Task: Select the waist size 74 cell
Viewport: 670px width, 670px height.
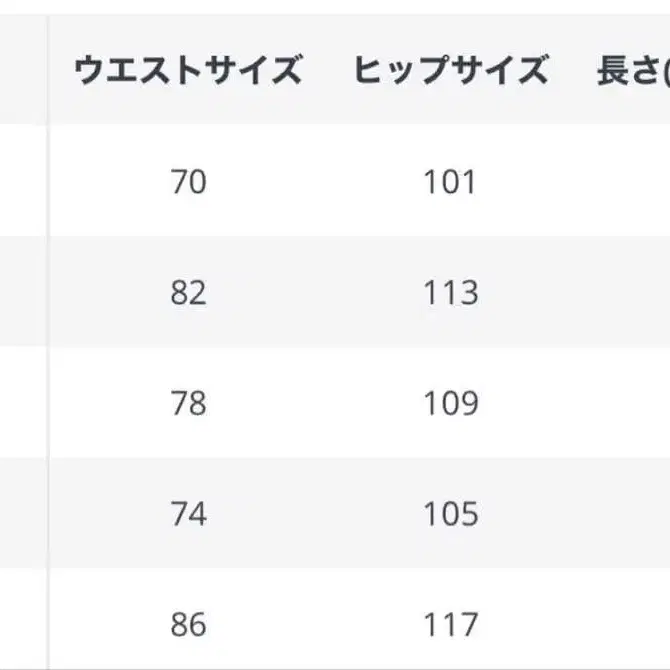Action: [x=188, y=514]
